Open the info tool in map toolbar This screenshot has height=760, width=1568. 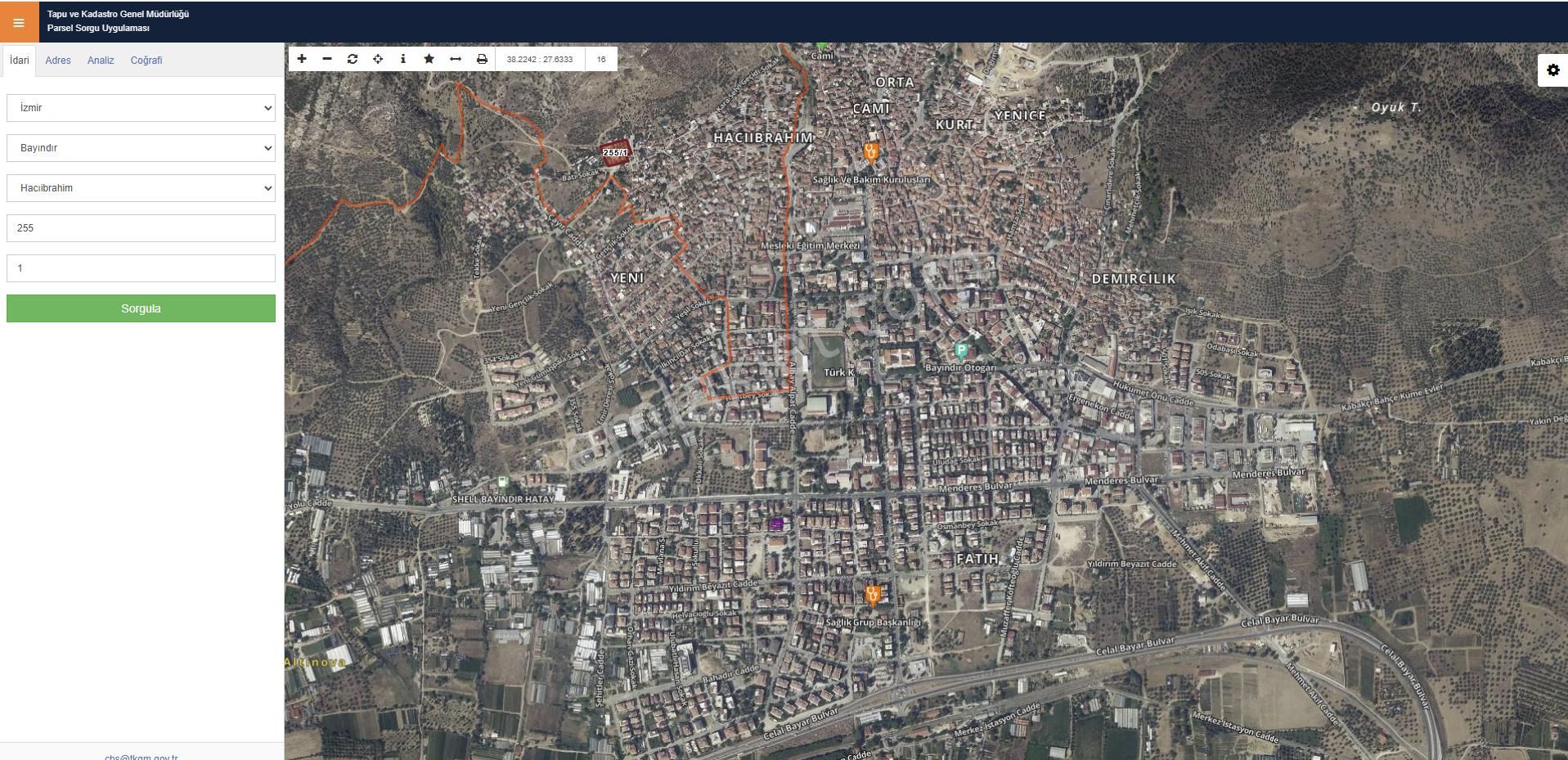pos(403,59)
